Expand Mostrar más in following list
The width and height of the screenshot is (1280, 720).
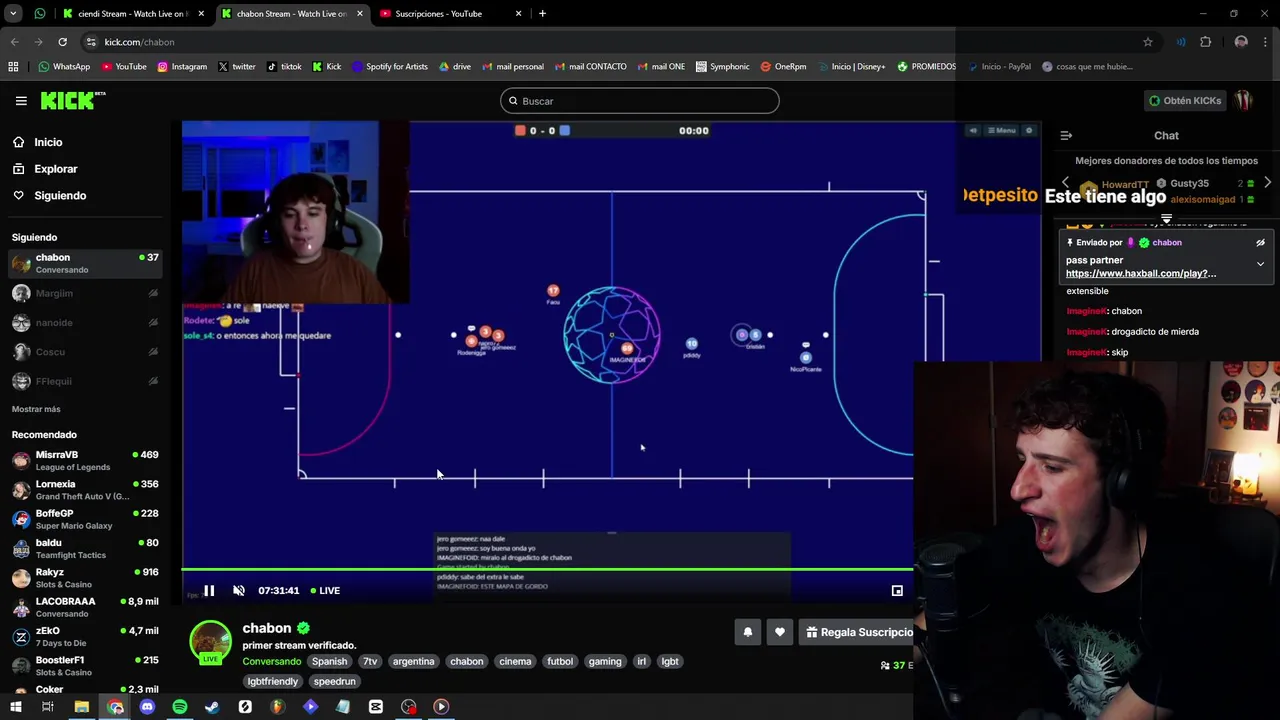(x=36, y=409)
